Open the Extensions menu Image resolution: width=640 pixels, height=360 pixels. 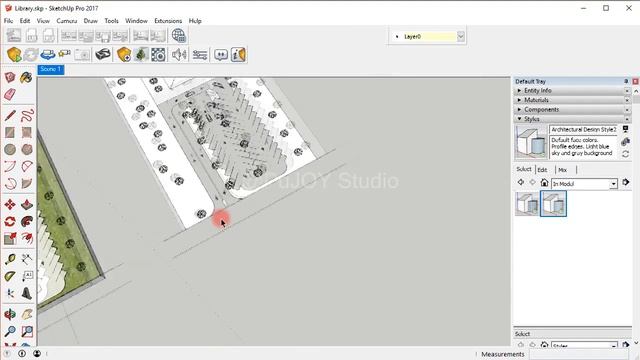(168, 21)
